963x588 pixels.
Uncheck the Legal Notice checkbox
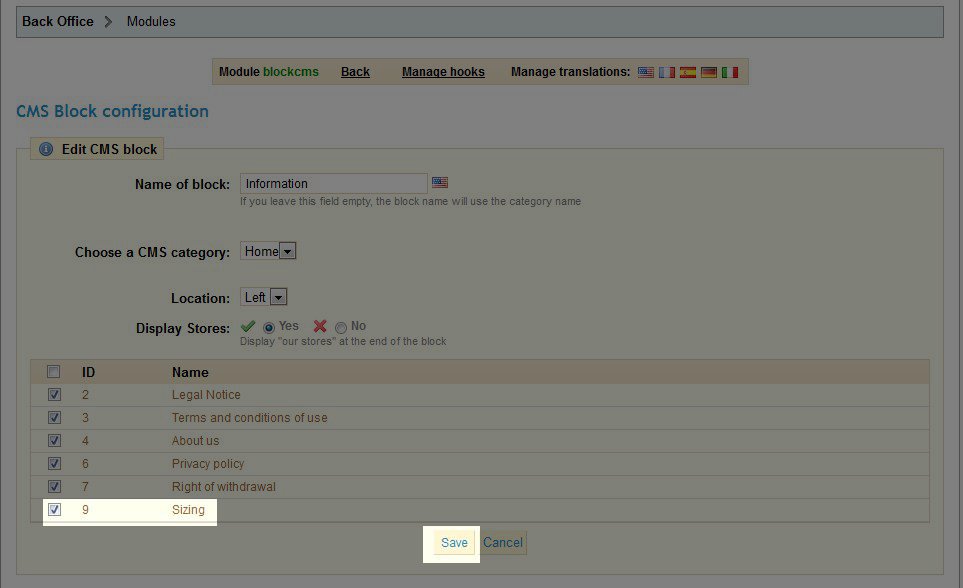tap(55, 395)
